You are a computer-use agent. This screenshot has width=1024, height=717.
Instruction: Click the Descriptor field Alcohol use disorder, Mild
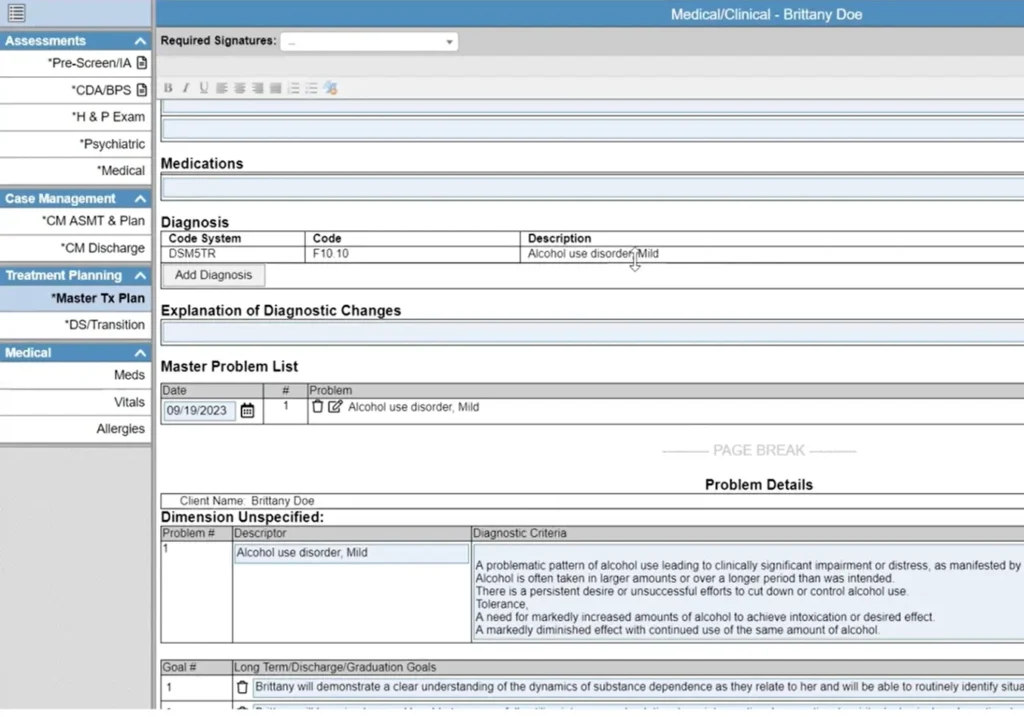[x=351, y=553]
